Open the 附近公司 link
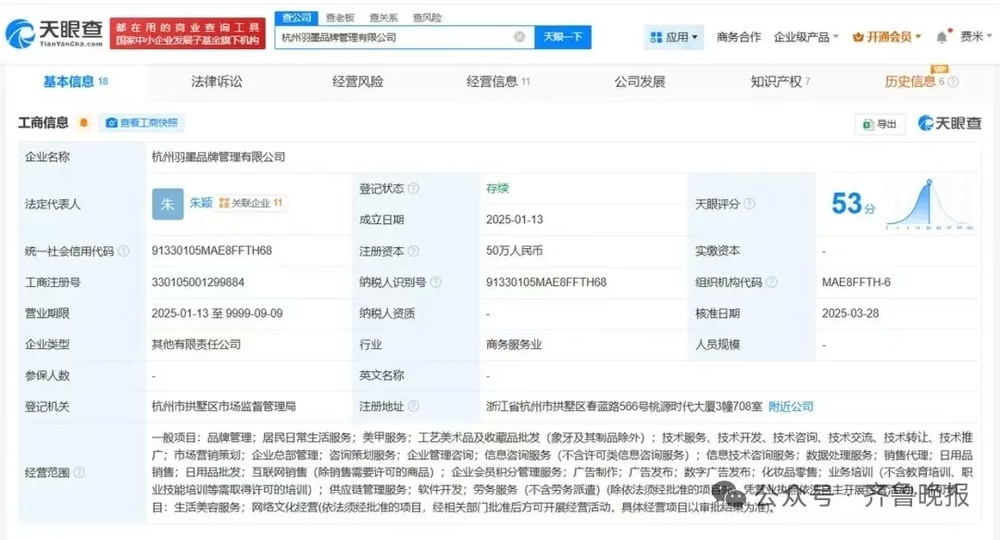 coord(791,406)
